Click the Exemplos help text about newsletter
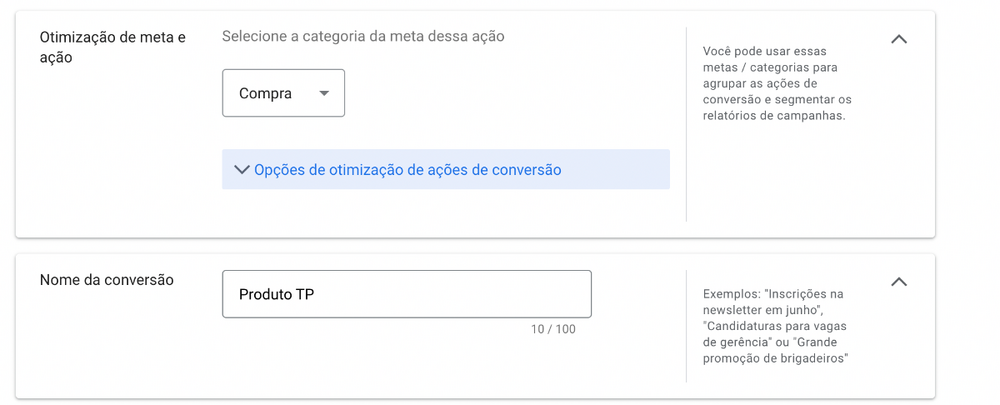 coord(776,327)
